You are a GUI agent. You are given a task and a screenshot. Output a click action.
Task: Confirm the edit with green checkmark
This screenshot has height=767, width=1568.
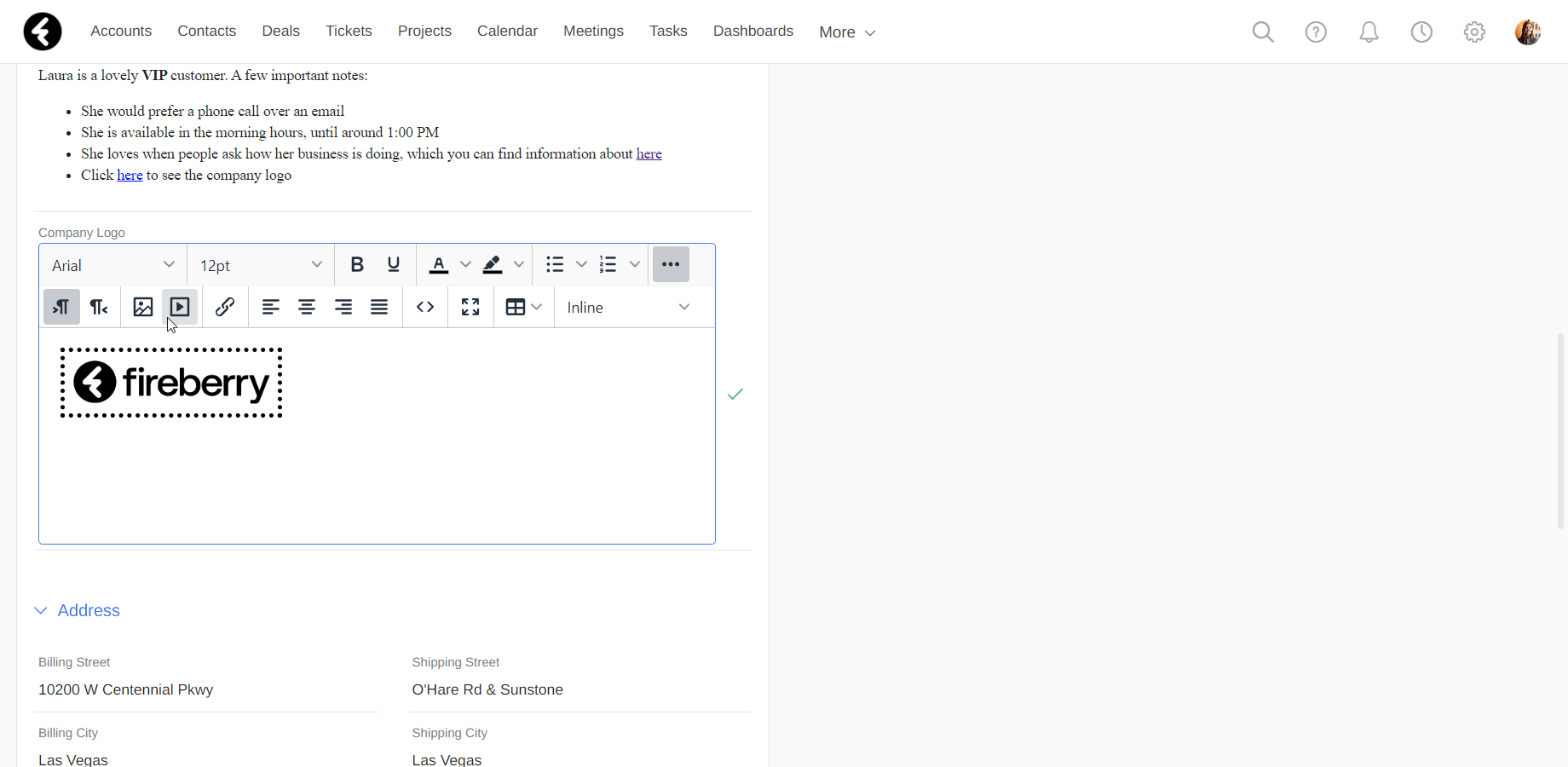point(735,394)
